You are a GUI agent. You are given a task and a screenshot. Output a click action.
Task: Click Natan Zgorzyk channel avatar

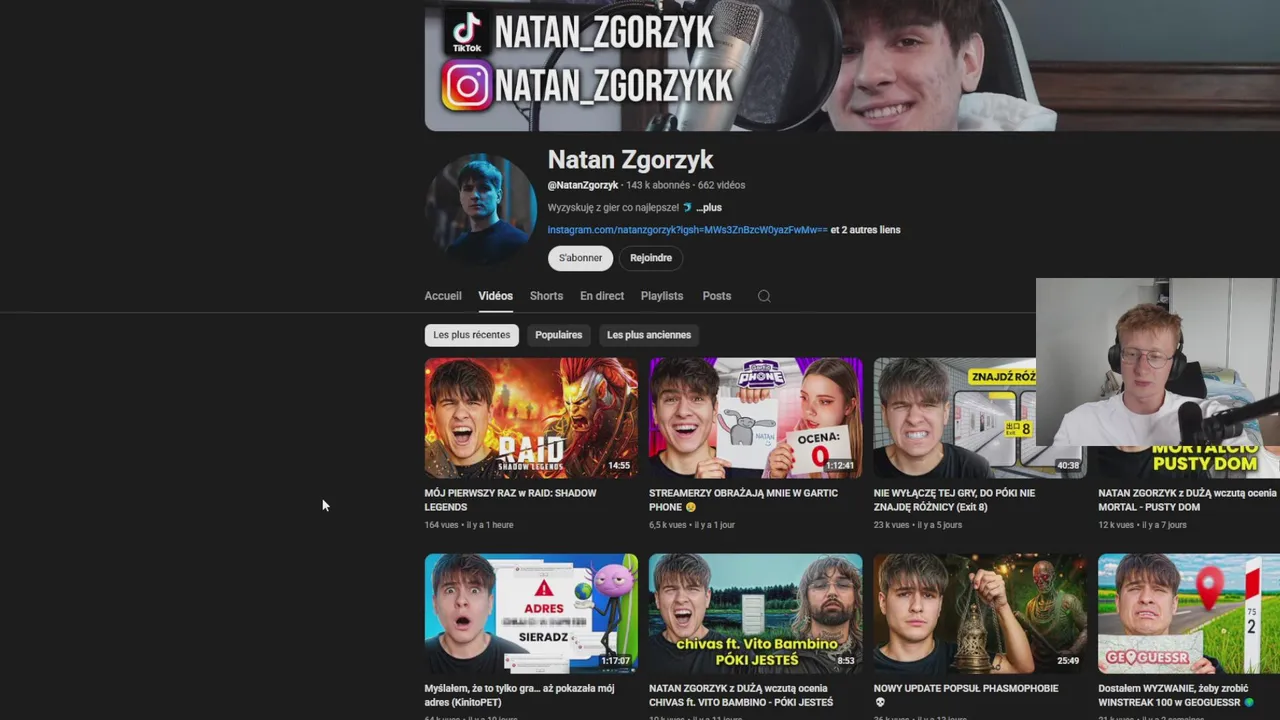click(x=480, y=209)
